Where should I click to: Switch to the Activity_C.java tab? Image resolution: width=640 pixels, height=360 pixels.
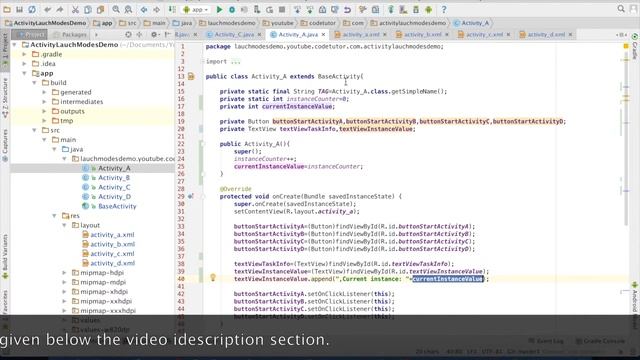point(233,35)
